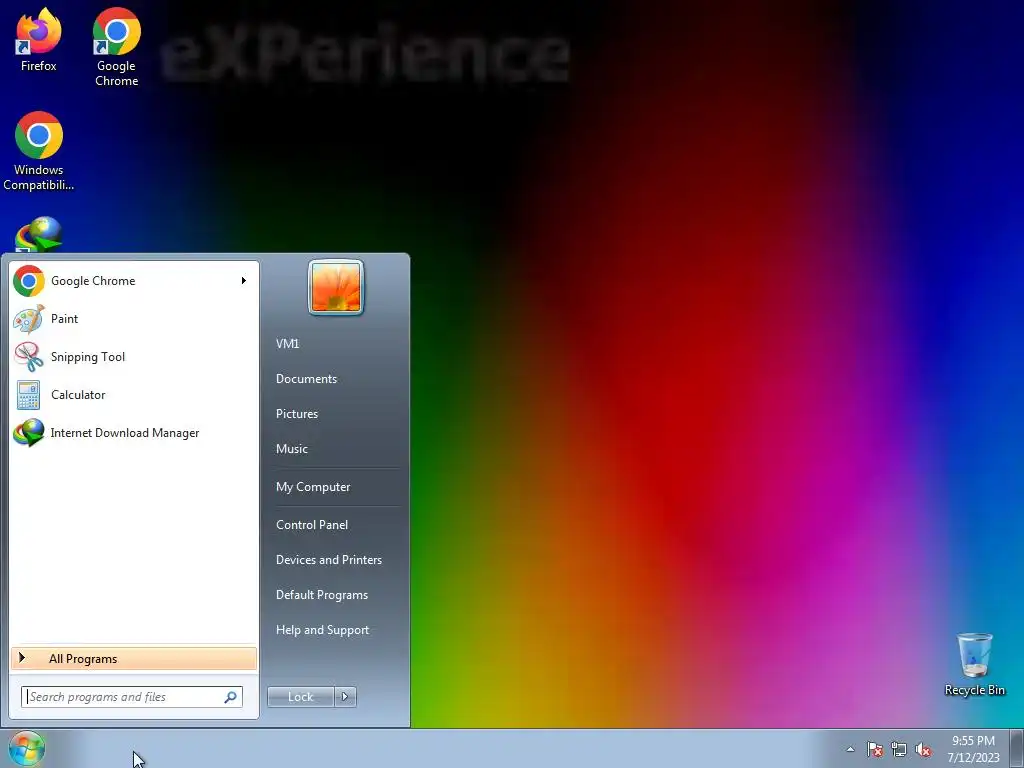Image resolution: width=1024 pixels, height=768 pixels.
Task: Open the Firefox desktop shortcut
Action: (x=39, y=39)
